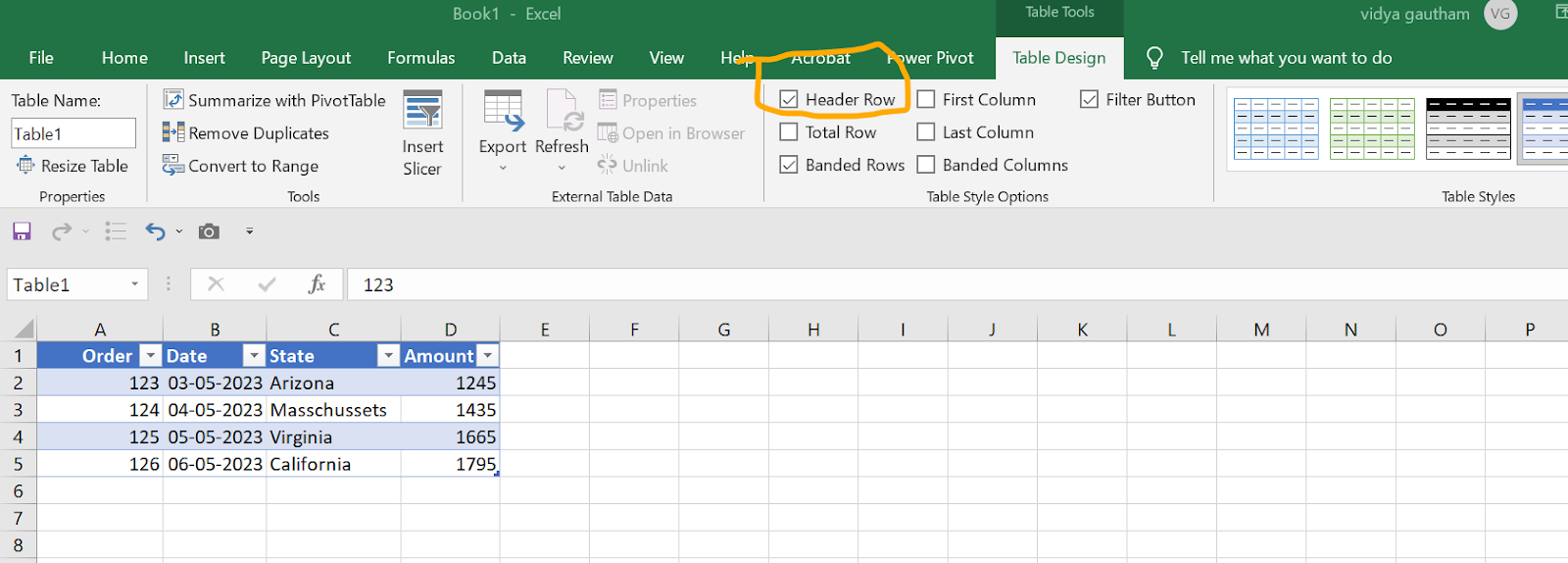This screenshot has width=1568, height=563.
Task: Click the Insert Function fx icon
Action: pyautogui.click(x=317, y=284)
